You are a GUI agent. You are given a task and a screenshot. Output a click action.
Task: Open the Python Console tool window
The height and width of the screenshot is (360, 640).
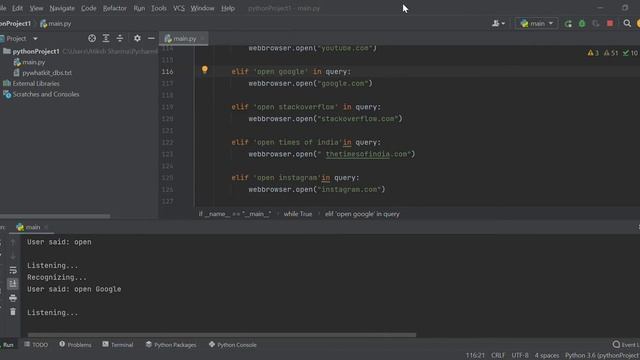[233, 345]
